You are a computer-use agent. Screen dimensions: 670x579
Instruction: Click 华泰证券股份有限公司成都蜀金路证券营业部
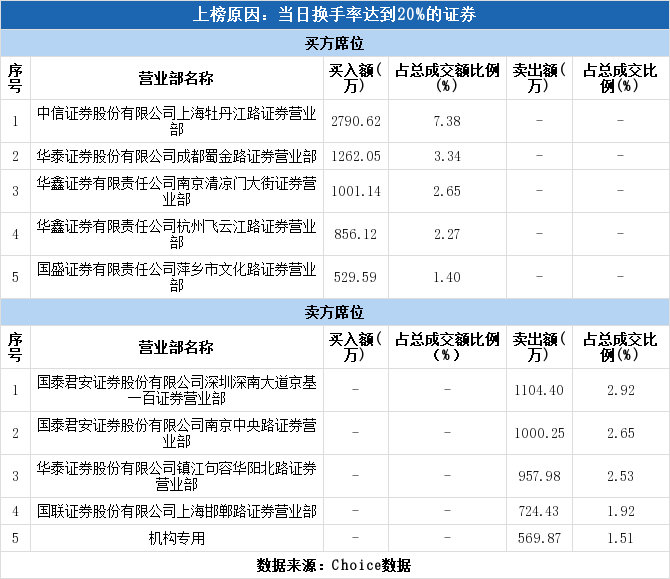click(176, 156)
